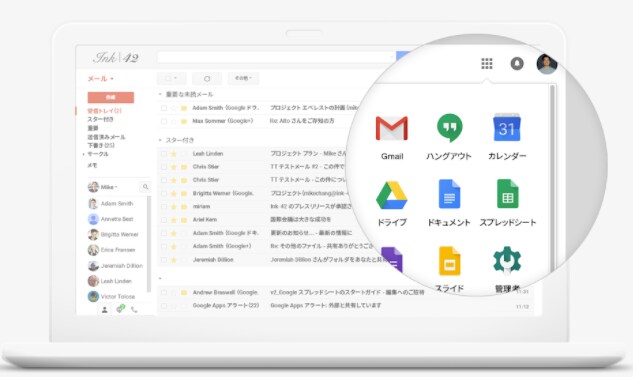Click the refresh mail icon button
This screenshot has height=377, width=633.
(207, 78)
